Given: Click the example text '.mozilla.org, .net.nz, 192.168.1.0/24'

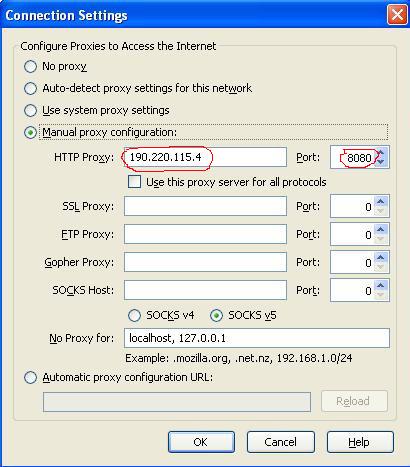Looking at the screenshot, I should pos(262,358).
